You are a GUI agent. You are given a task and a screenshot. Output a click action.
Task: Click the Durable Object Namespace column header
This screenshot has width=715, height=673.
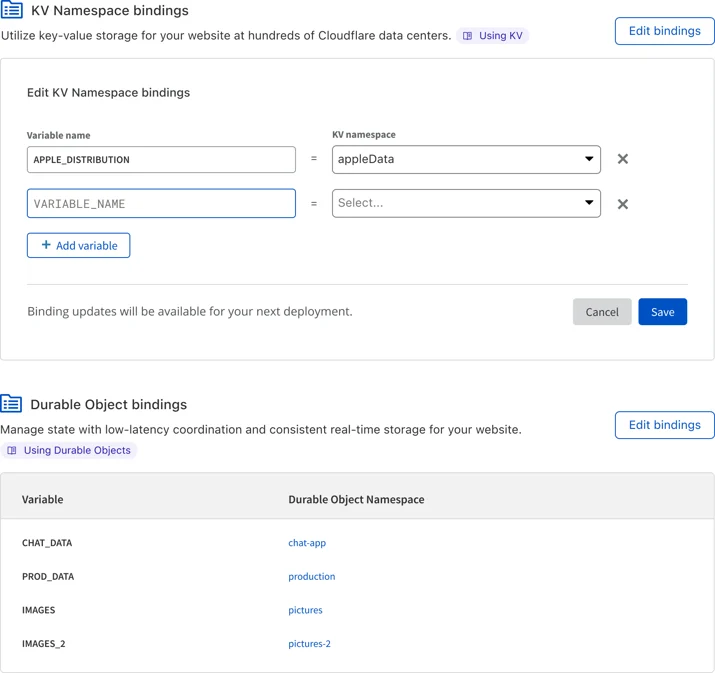pos(356,500)
